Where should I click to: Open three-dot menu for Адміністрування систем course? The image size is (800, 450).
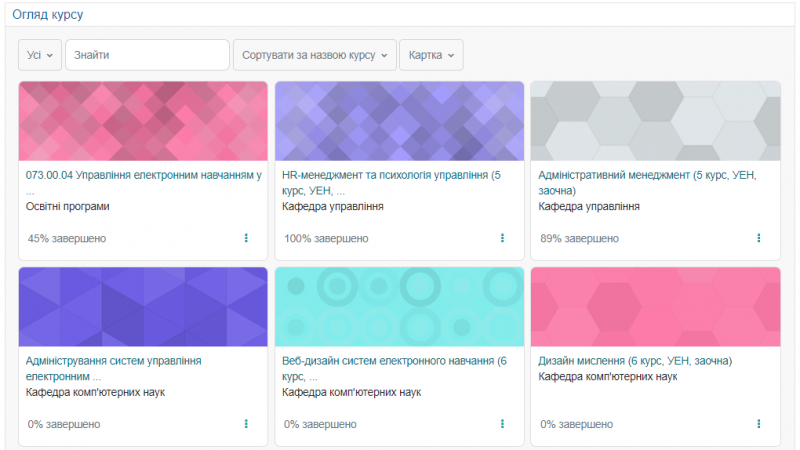coord(246,424)
